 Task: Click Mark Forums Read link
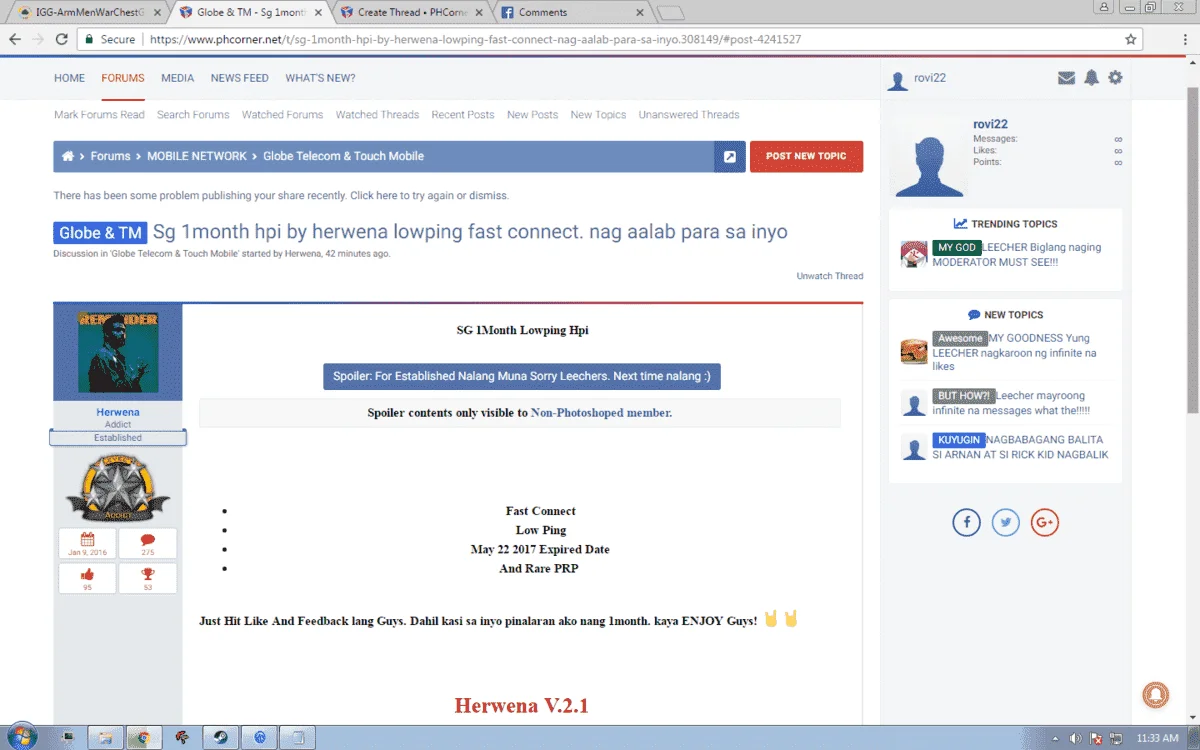tap(99, 115)
